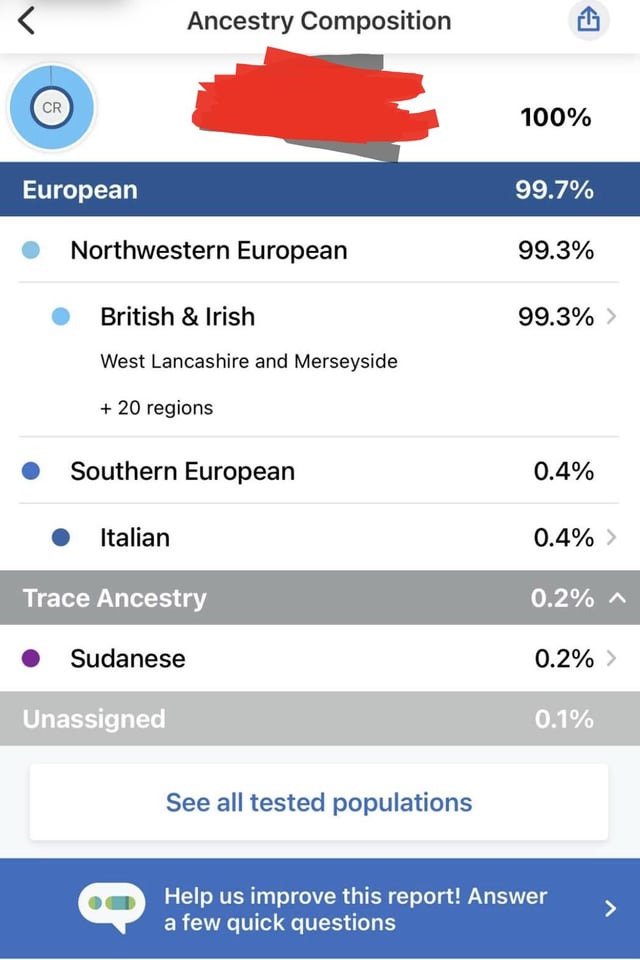The image size is (640, 960).
Task: Tap the dark blue Southern European dot
Action: tap(30, 471)
